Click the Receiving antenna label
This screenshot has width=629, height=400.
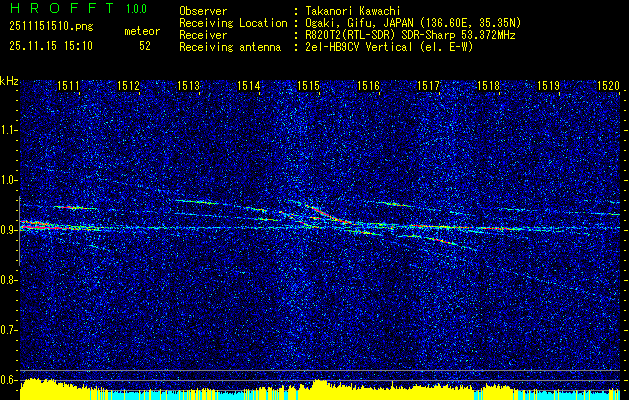click(x=230, y=47)
